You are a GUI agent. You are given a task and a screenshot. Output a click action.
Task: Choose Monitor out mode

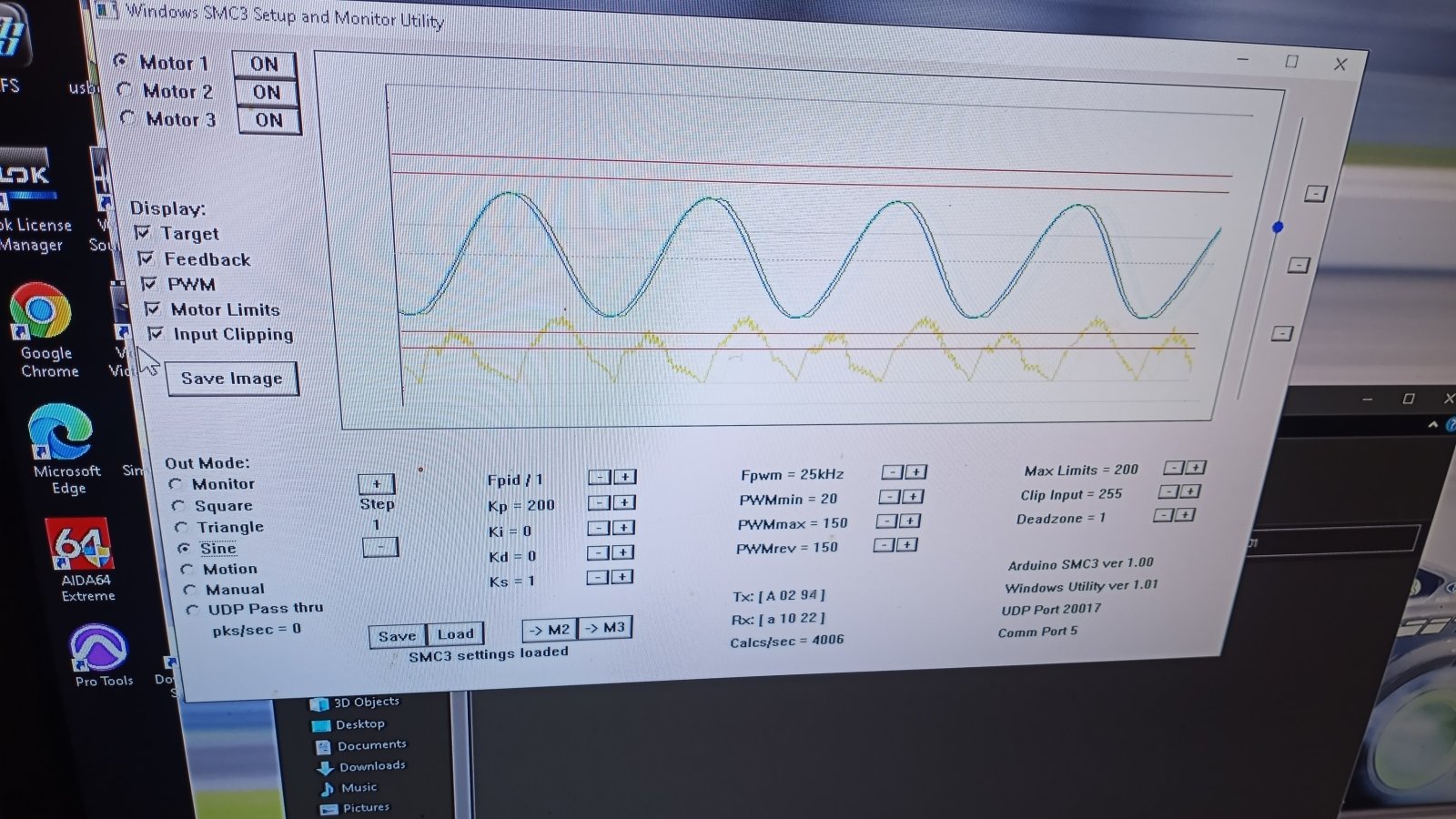176,484
